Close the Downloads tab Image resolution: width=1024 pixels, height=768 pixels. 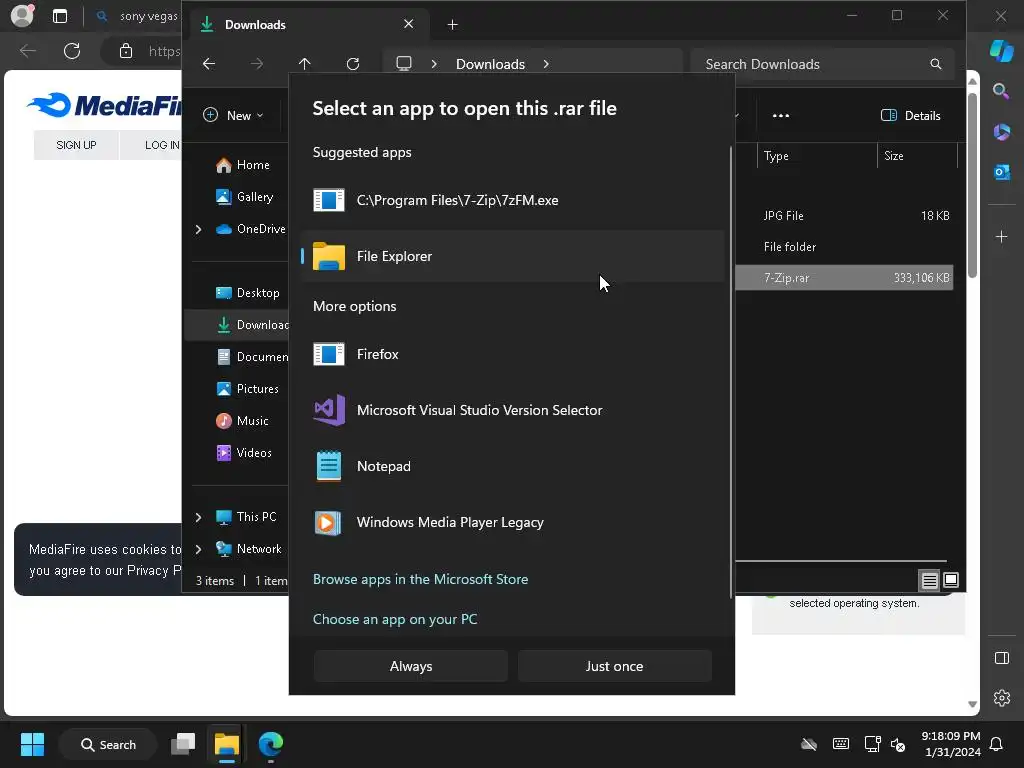409,24
